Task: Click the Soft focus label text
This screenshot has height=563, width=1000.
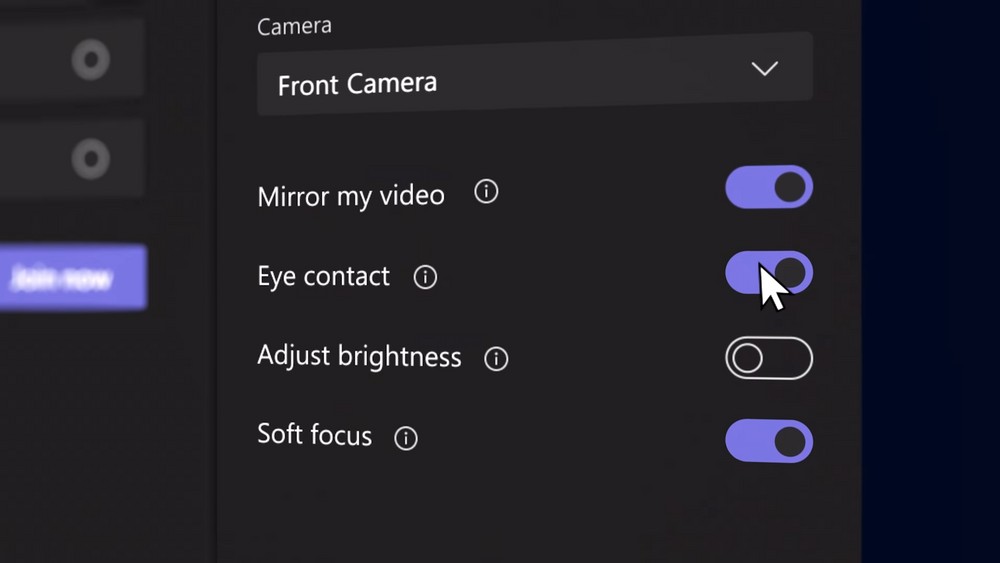Action: pos(314,435)
